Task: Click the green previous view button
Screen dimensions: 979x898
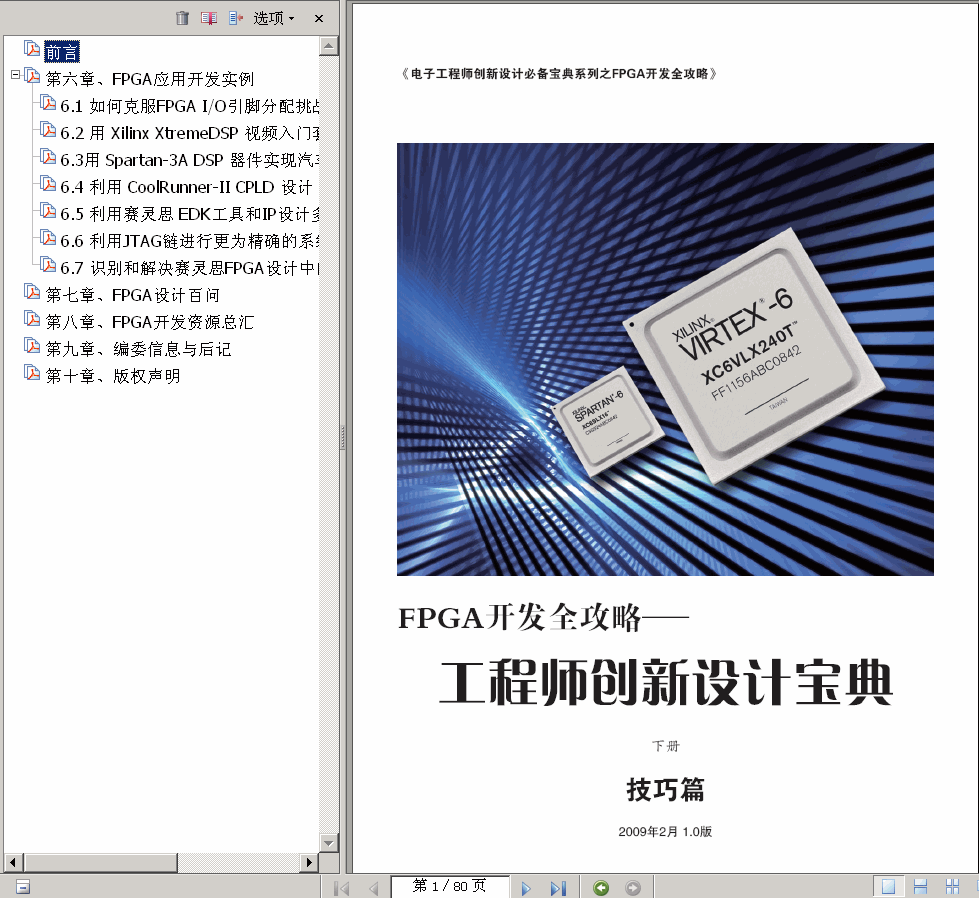Action: pyautogui.click(x=601, y=887)
